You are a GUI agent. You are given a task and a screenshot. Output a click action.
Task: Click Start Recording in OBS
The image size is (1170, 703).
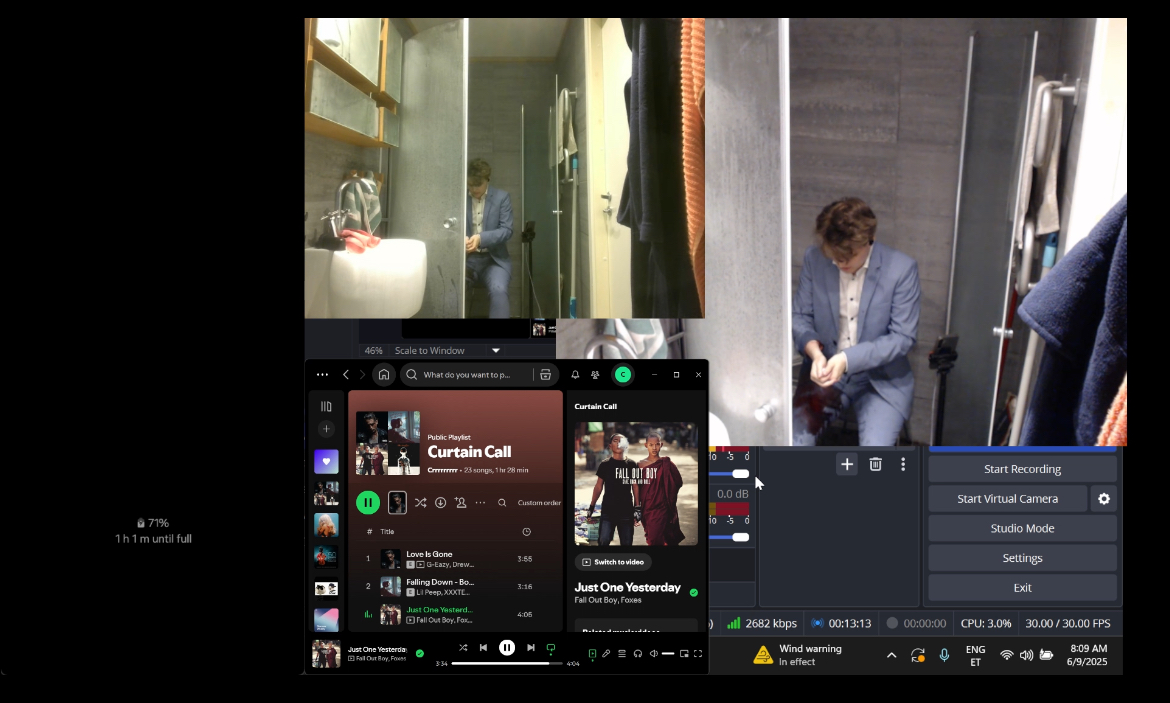pos(1022,469)
